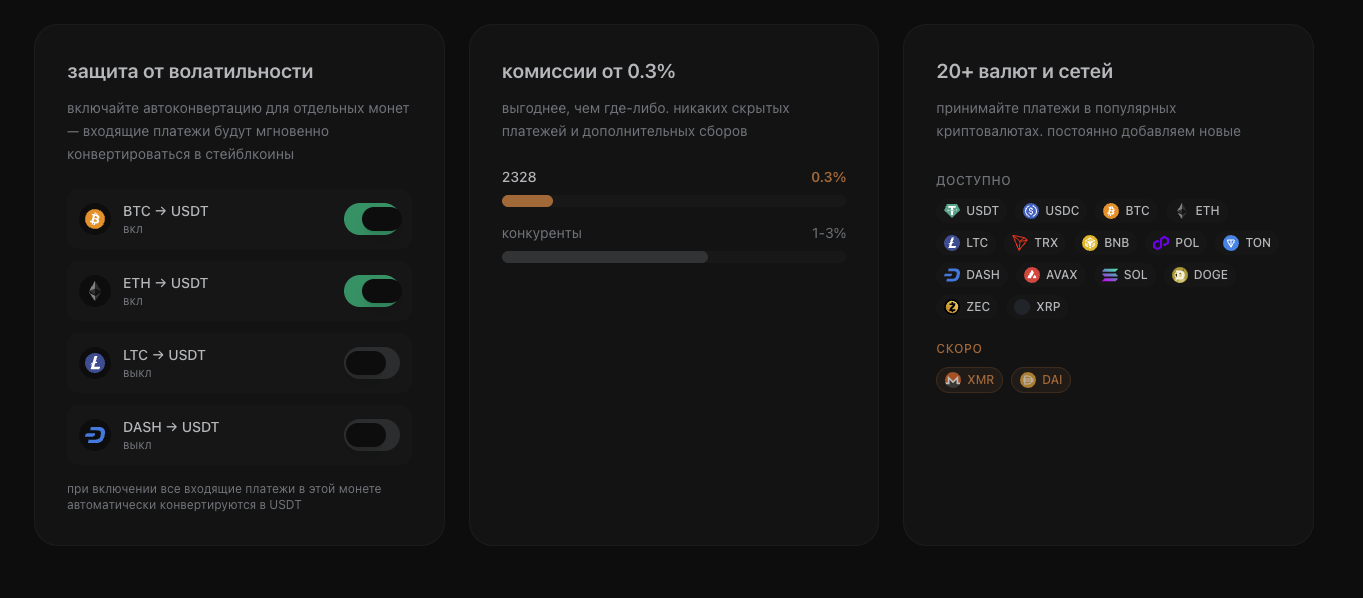Click the Ethereum icon in ETH → USDT row
Image resolution: width=1363 pixels, height=598 pixels.
pos(95,291)
